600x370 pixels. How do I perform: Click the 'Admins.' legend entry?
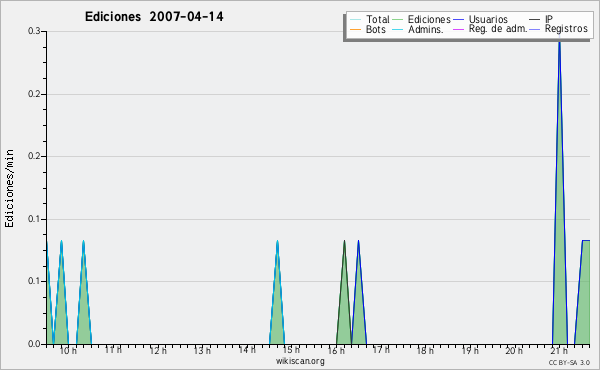(x=418, y=29)
